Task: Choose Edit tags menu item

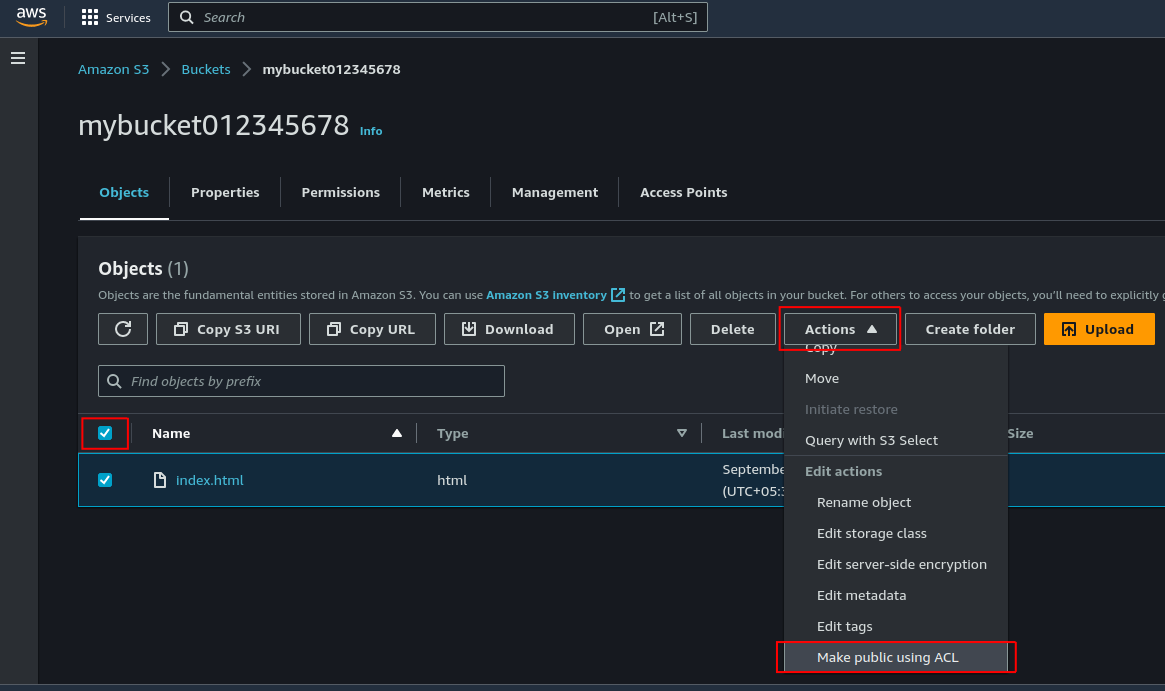Action: [x=896, y=626]
